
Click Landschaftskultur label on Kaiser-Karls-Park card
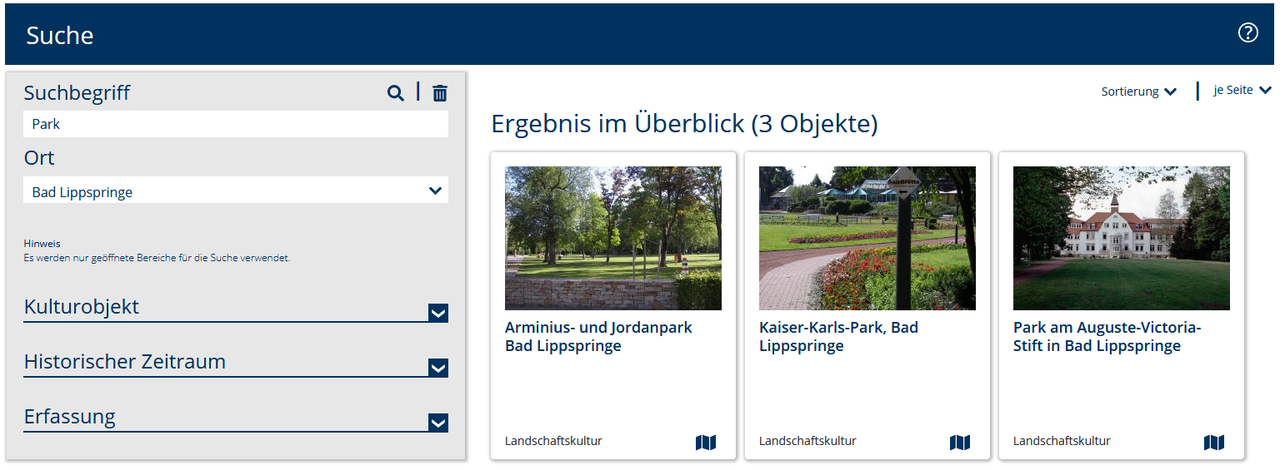tap(808, 441)
